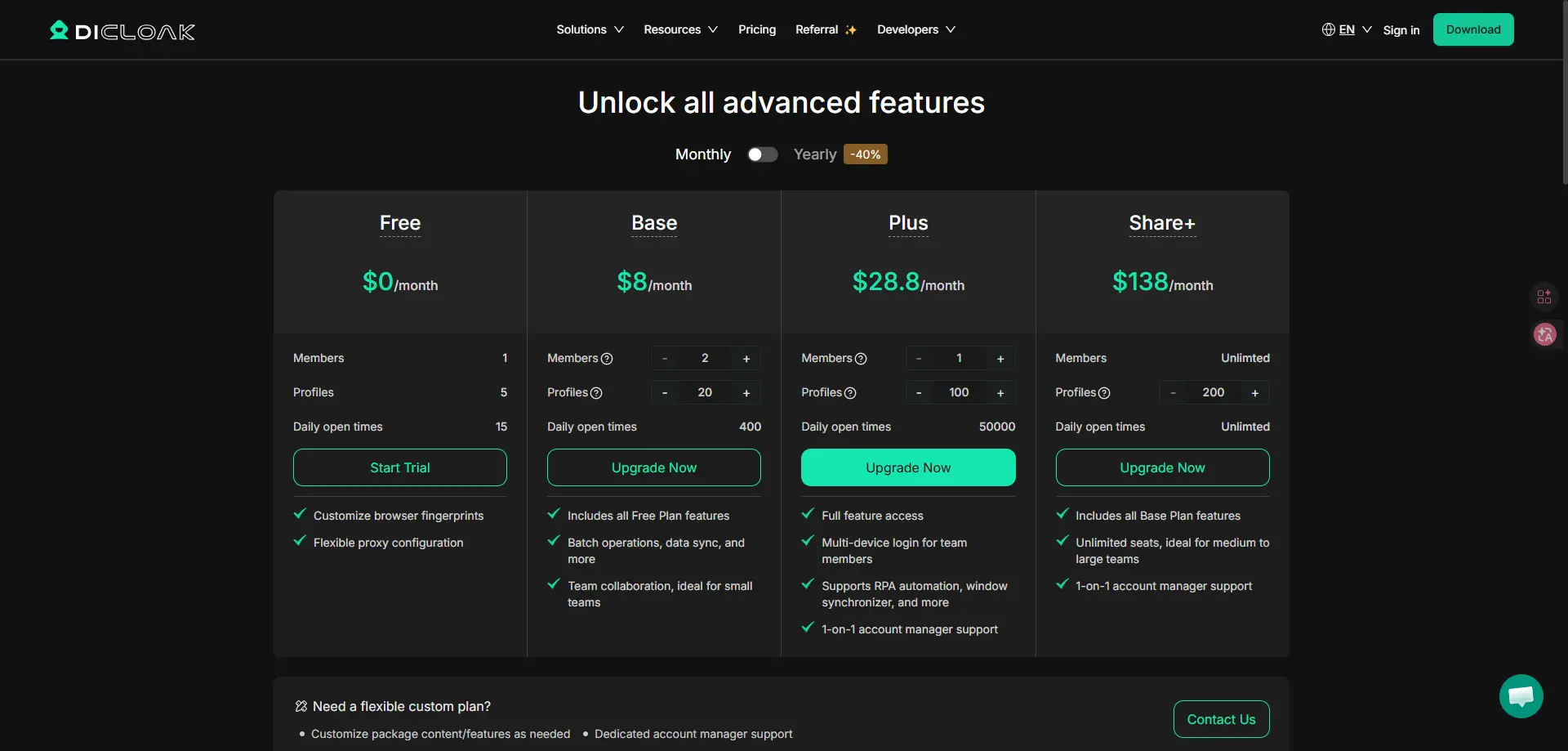Click the Contact Us button
This screenshot has width=1568, height=751.
click(1221, 719)
